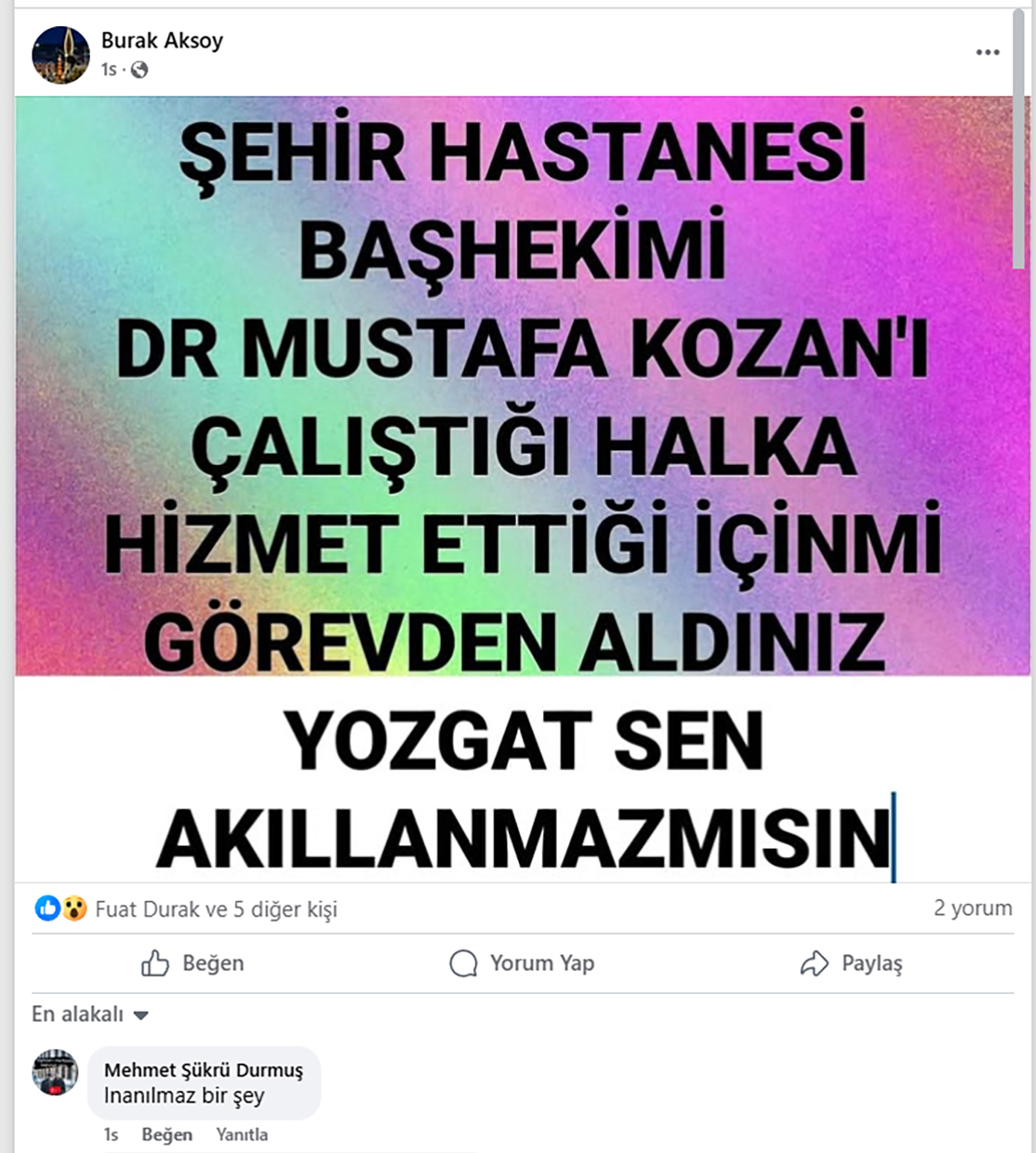The image size is (1036, 1153).
Task: Click the blue like reaction icon
Action: click(x=47, y=908)
